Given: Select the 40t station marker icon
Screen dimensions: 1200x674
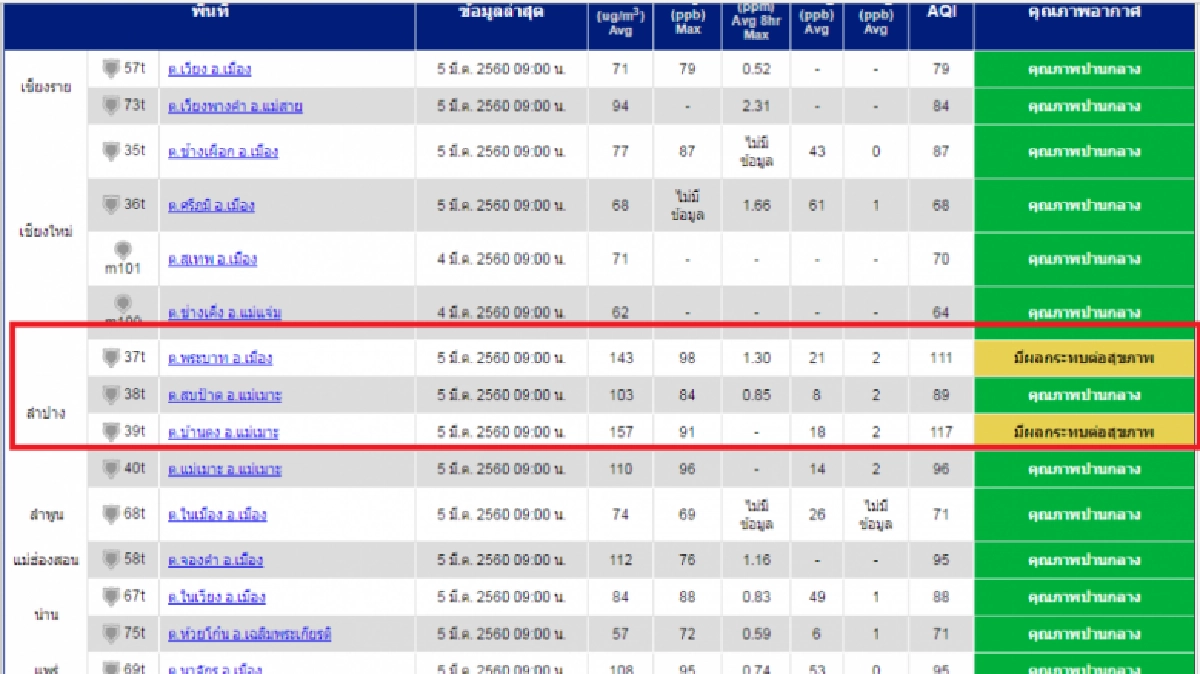Looking at the screenshot, I should (x=111, y=468).
